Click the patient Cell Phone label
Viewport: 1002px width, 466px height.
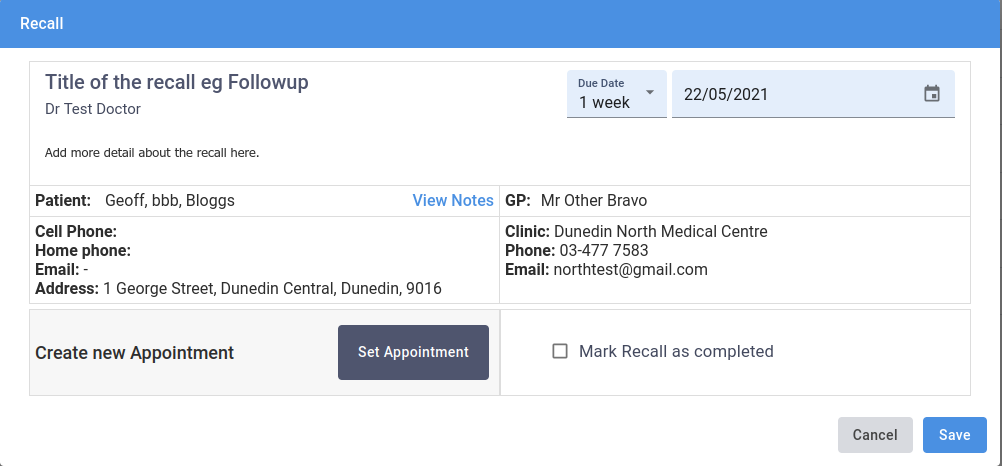(76, 232)
